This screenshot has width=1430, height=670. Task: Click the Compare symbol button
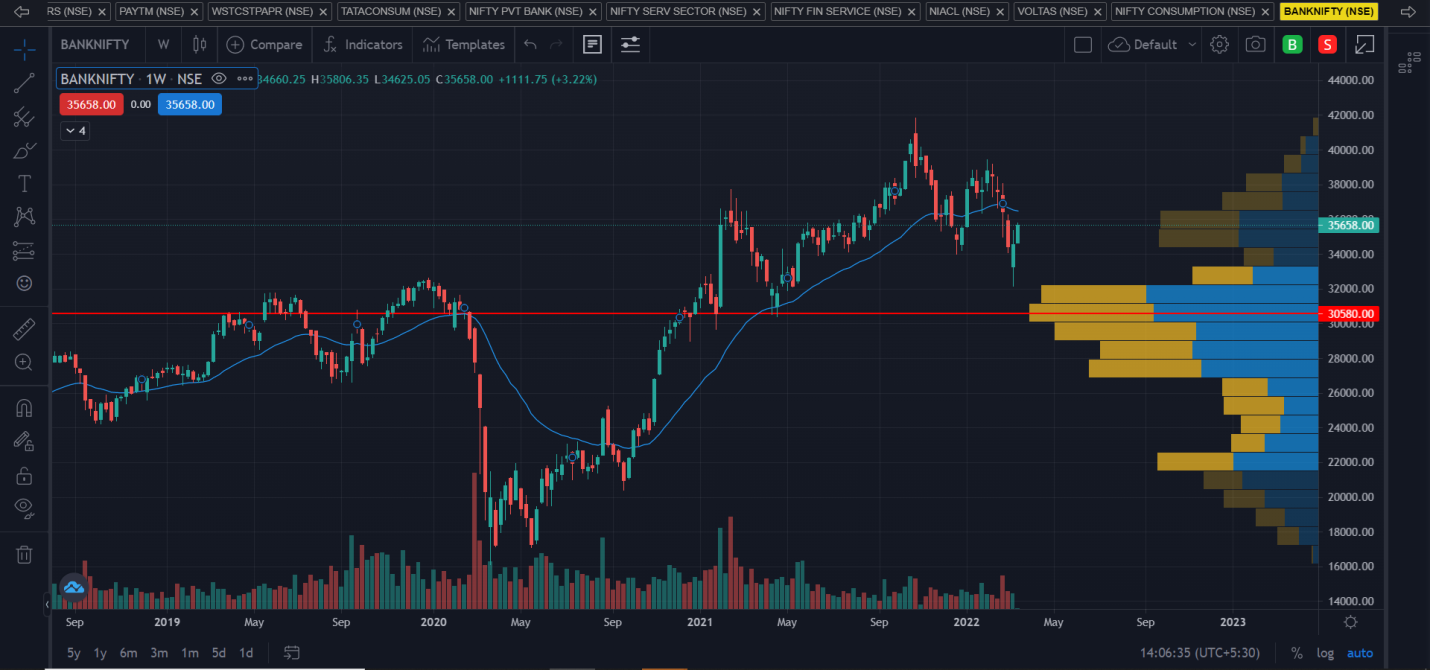tap(264, 44)
